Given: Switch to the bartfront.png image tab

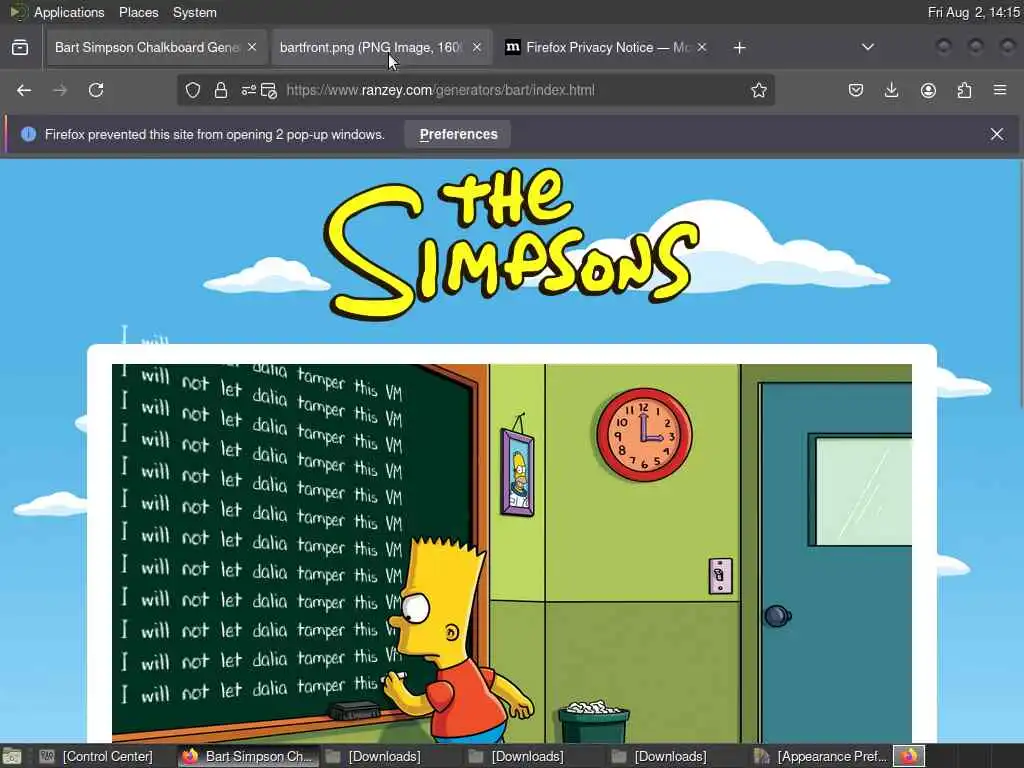Looking at the screenshot, I should (x=381, y=47).
